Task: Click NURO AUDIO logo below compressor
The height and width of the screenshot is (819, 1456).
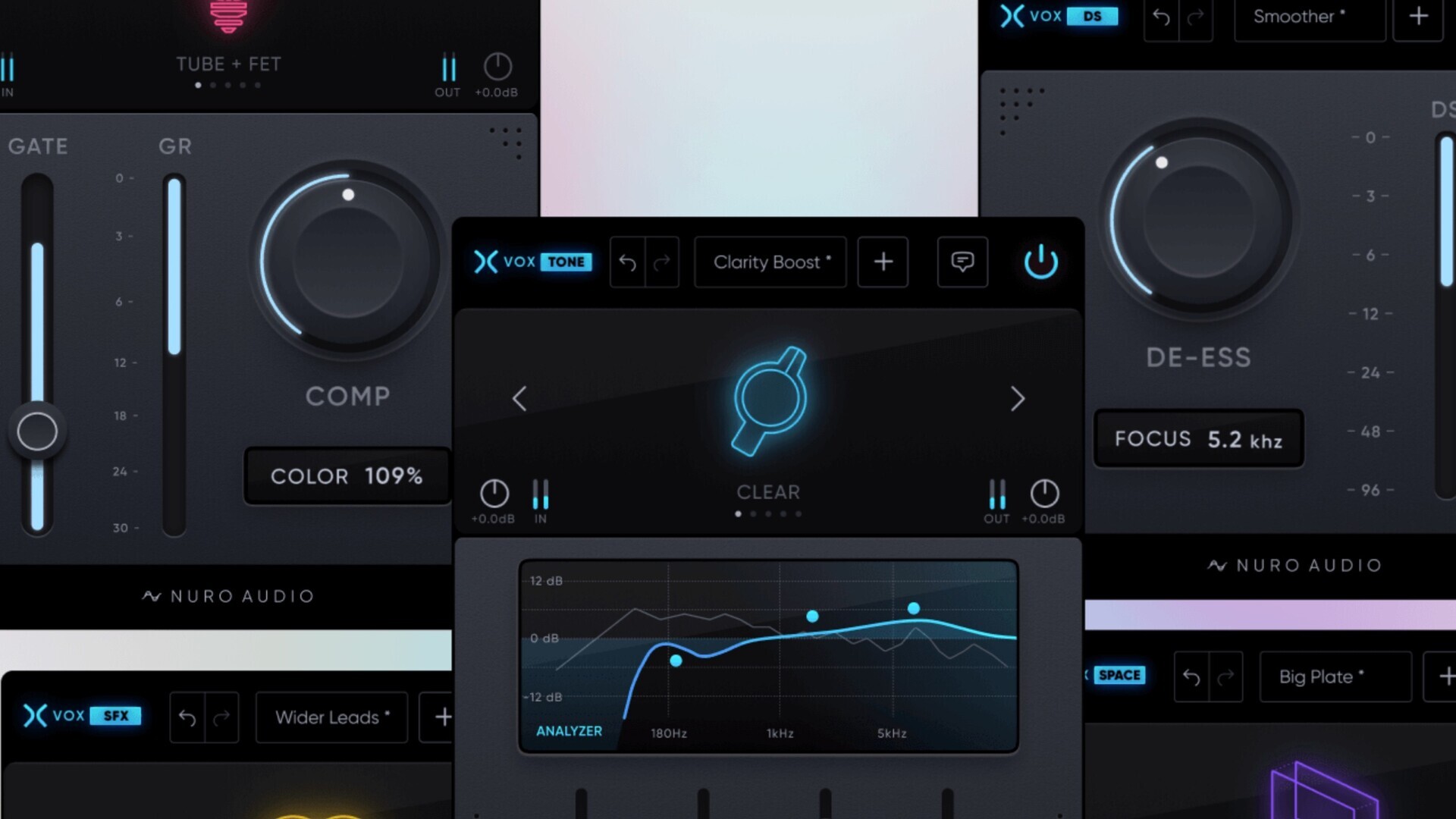Action: pos(227,596)
